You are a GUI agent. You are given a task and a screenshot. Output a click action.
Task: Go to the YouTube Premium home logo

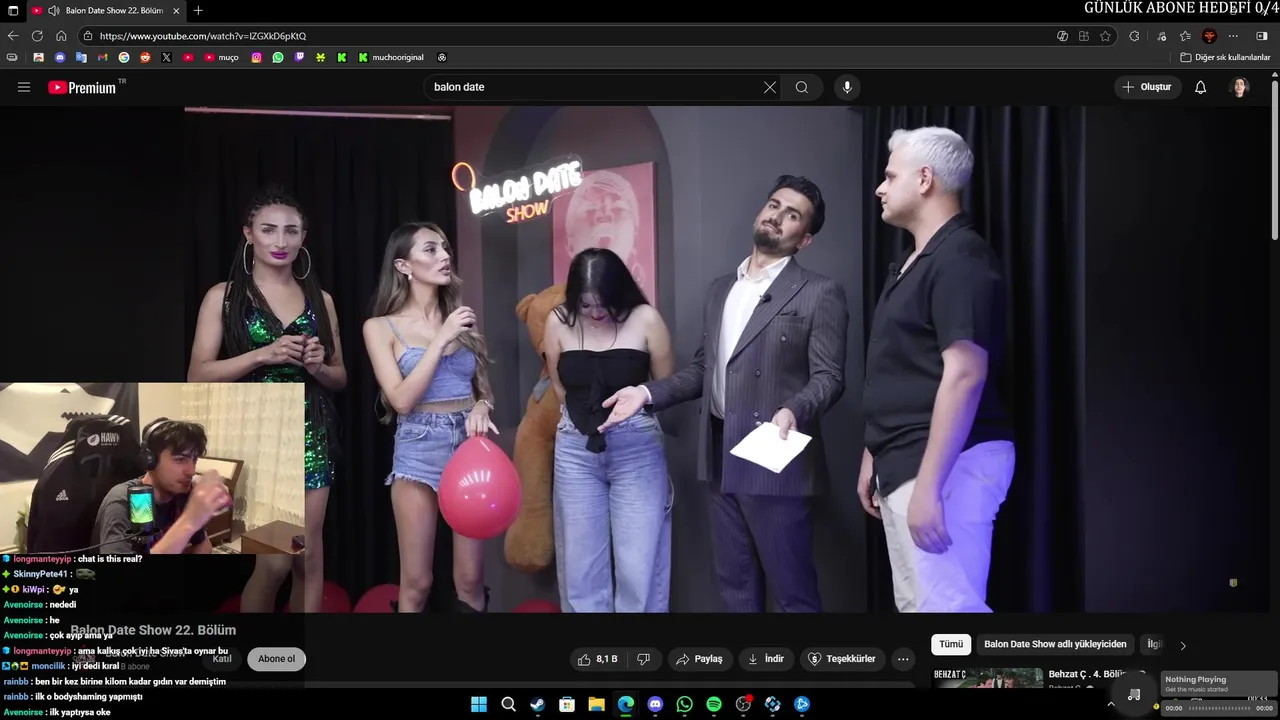[83, 87]
